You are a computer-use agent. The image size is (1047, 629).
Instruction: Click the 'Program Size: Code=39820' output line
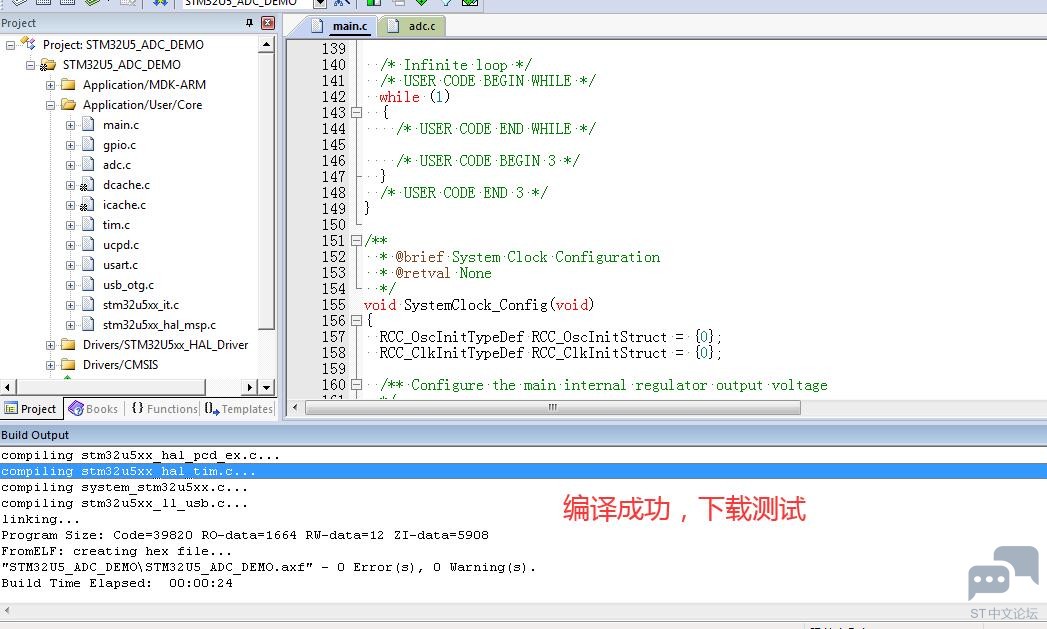[245, 536]
